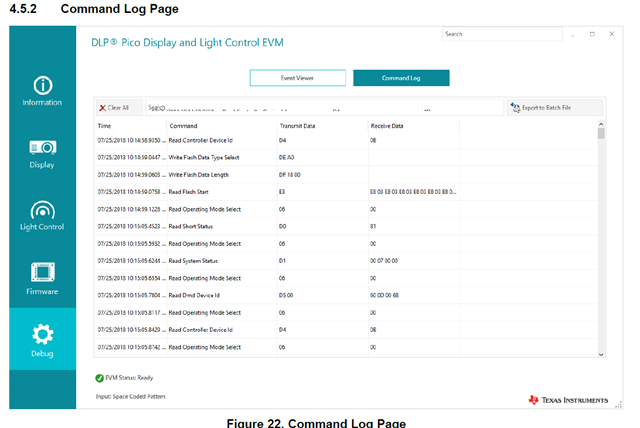Click the Transmit Data column header
This screenshot has width=640, height=428.
(298, 126)
